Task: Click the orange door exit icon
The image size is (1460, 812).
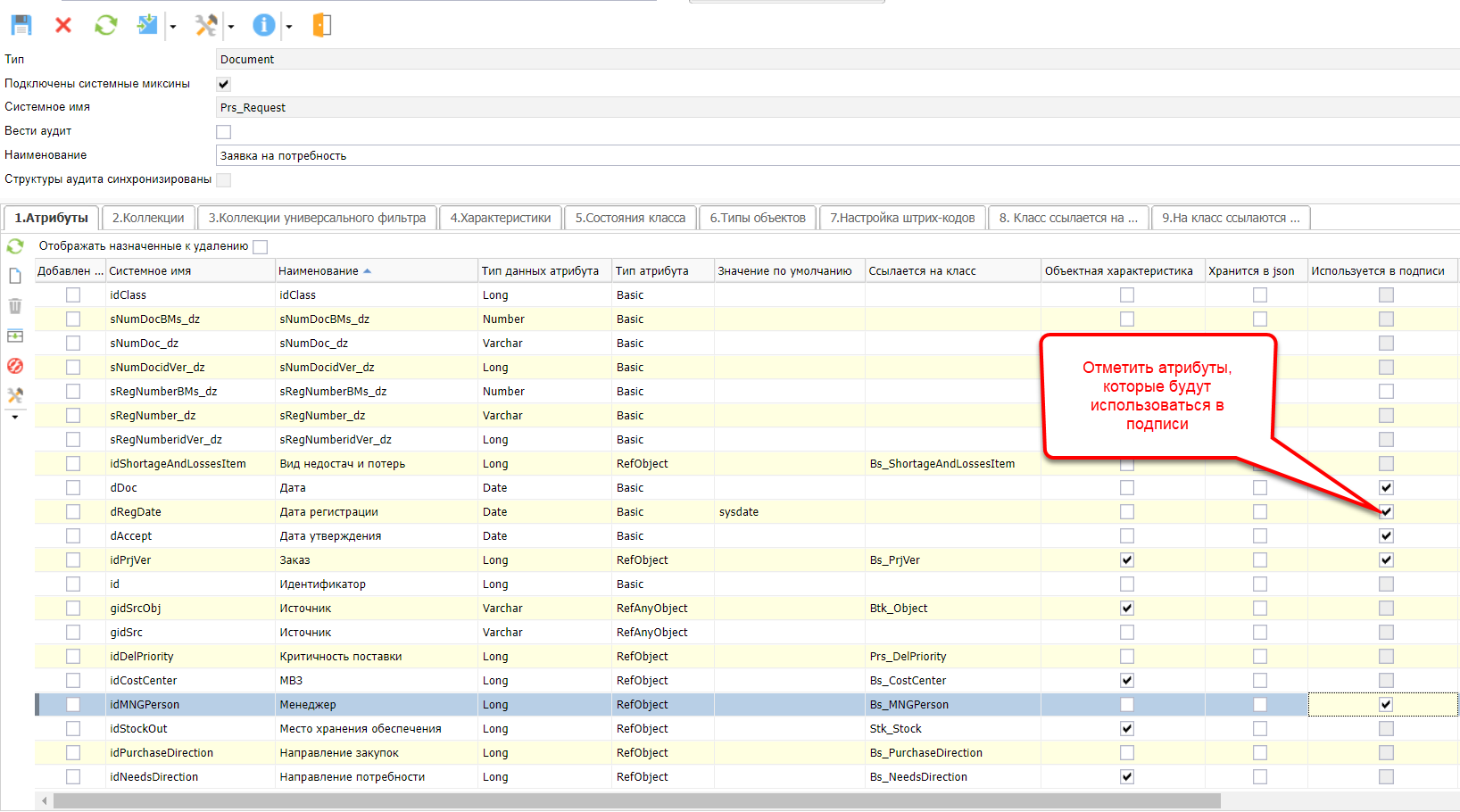Action: 322,25
